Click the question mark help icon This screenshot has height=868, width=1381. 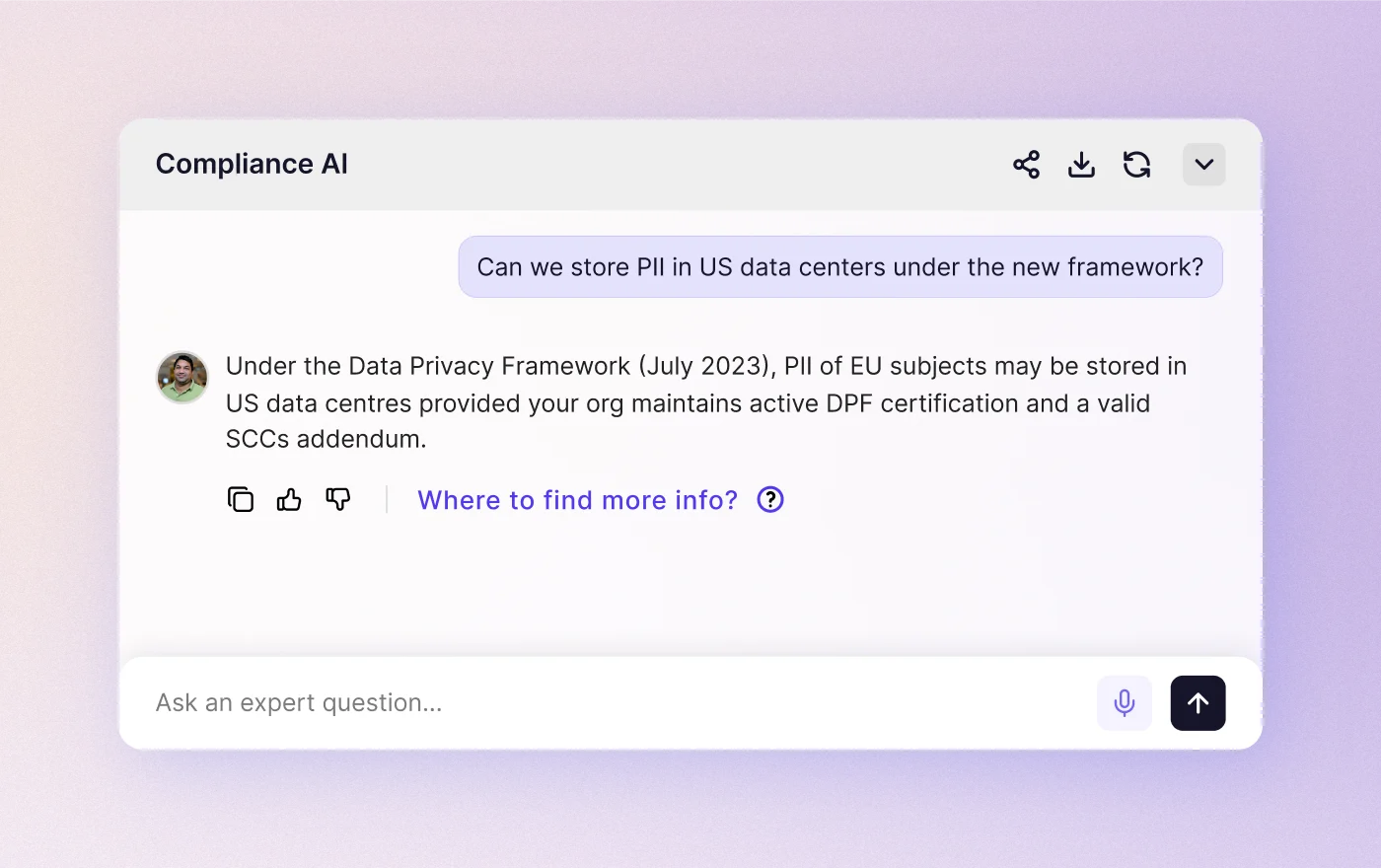(x=770, y=500)
